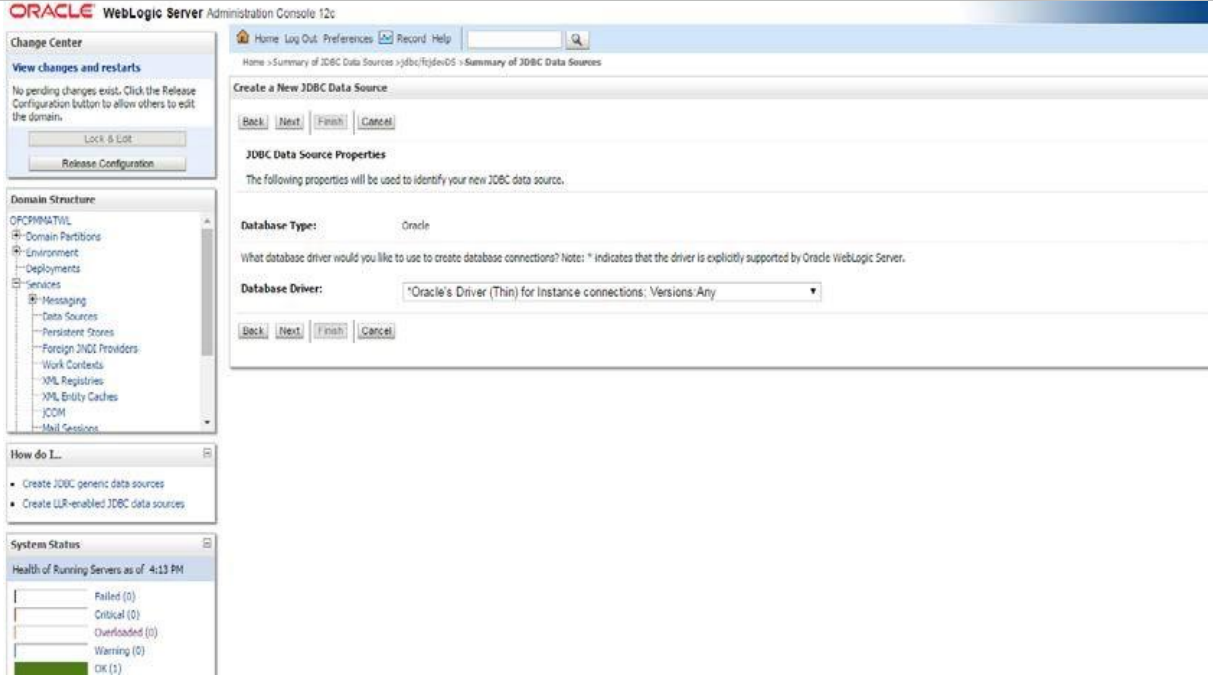Expand the Domain Partitions tree node
Image resolution: width=1213 pixels, height=697 pixels.
pos(16,237)
